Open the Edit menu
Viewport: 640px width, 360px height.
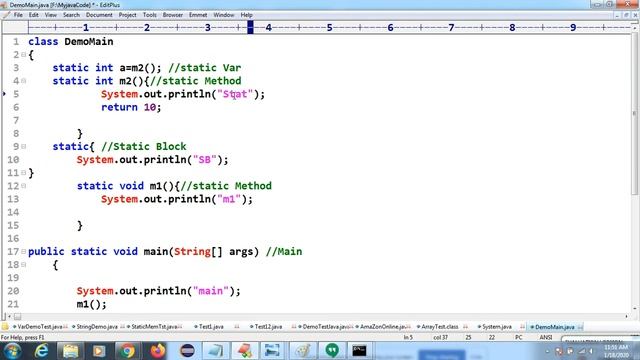(33, 15)
